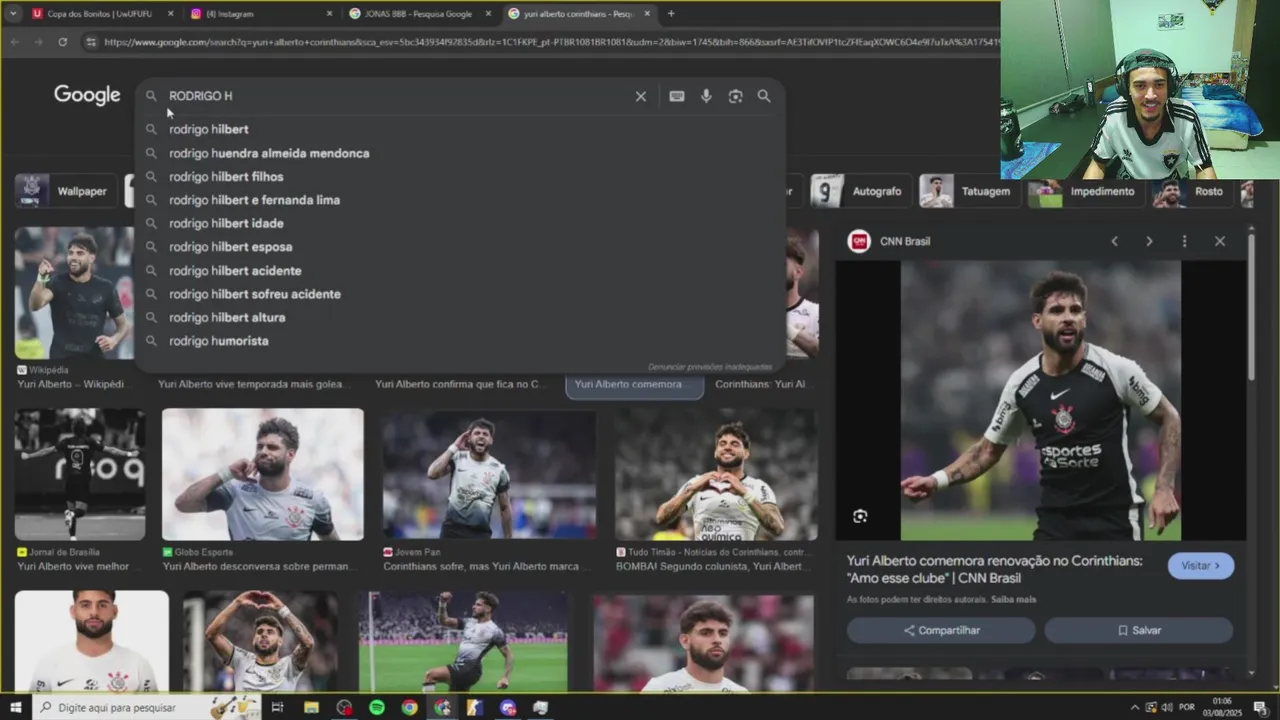1280x720 pixels.
Task: Choose suggestion rodrigo hilbert esposa
Action: click(460, 247)
